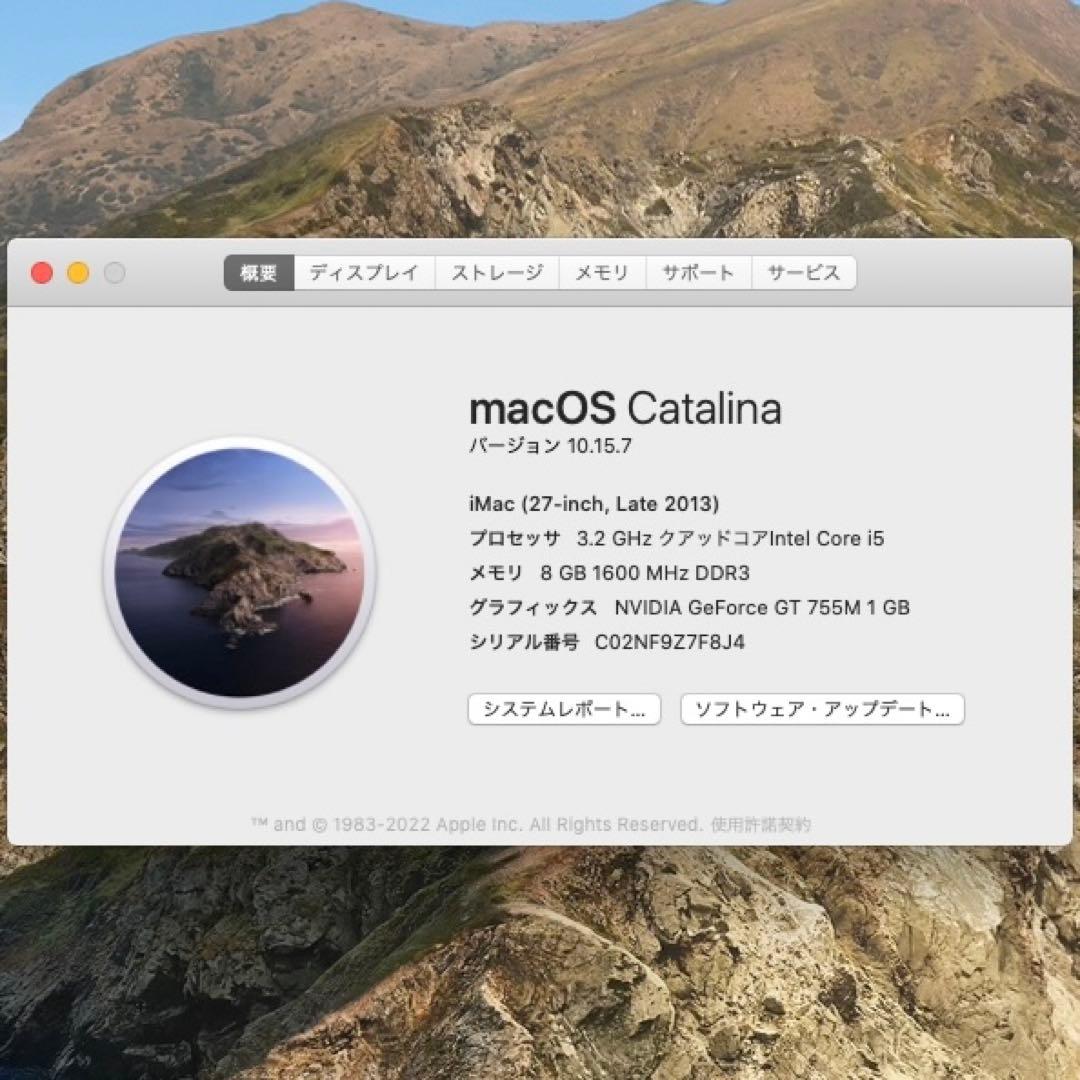Select the serial number C02NF9Z7F8J4
Viewport: 1080px width, 1080px height.
[x=671, y=642]
